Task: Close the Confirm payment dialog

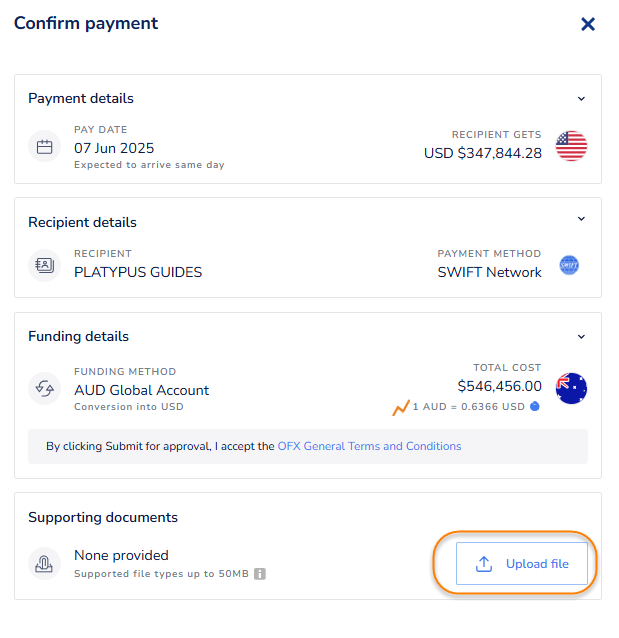Action: point(588,24)
